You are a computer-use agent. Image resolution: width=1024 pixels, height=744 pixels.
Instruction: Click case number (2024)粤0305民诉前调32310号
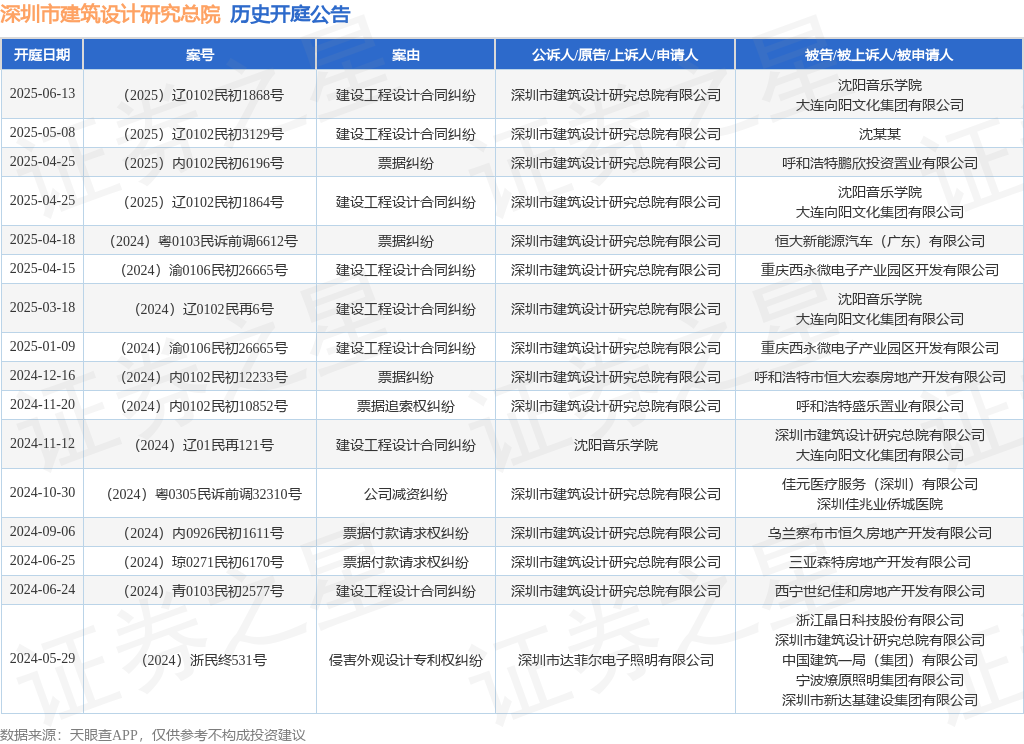pyautogui.click(x=203, y=494)
